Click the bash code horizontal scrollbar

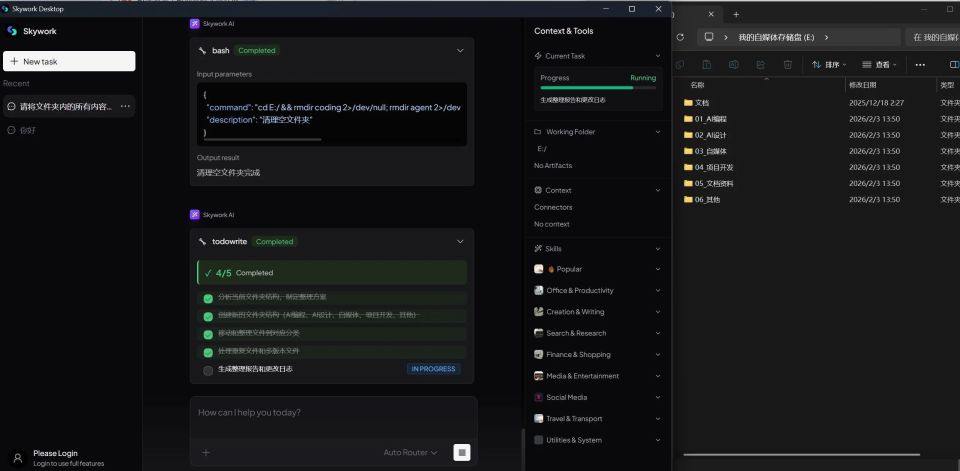point(262,140)
